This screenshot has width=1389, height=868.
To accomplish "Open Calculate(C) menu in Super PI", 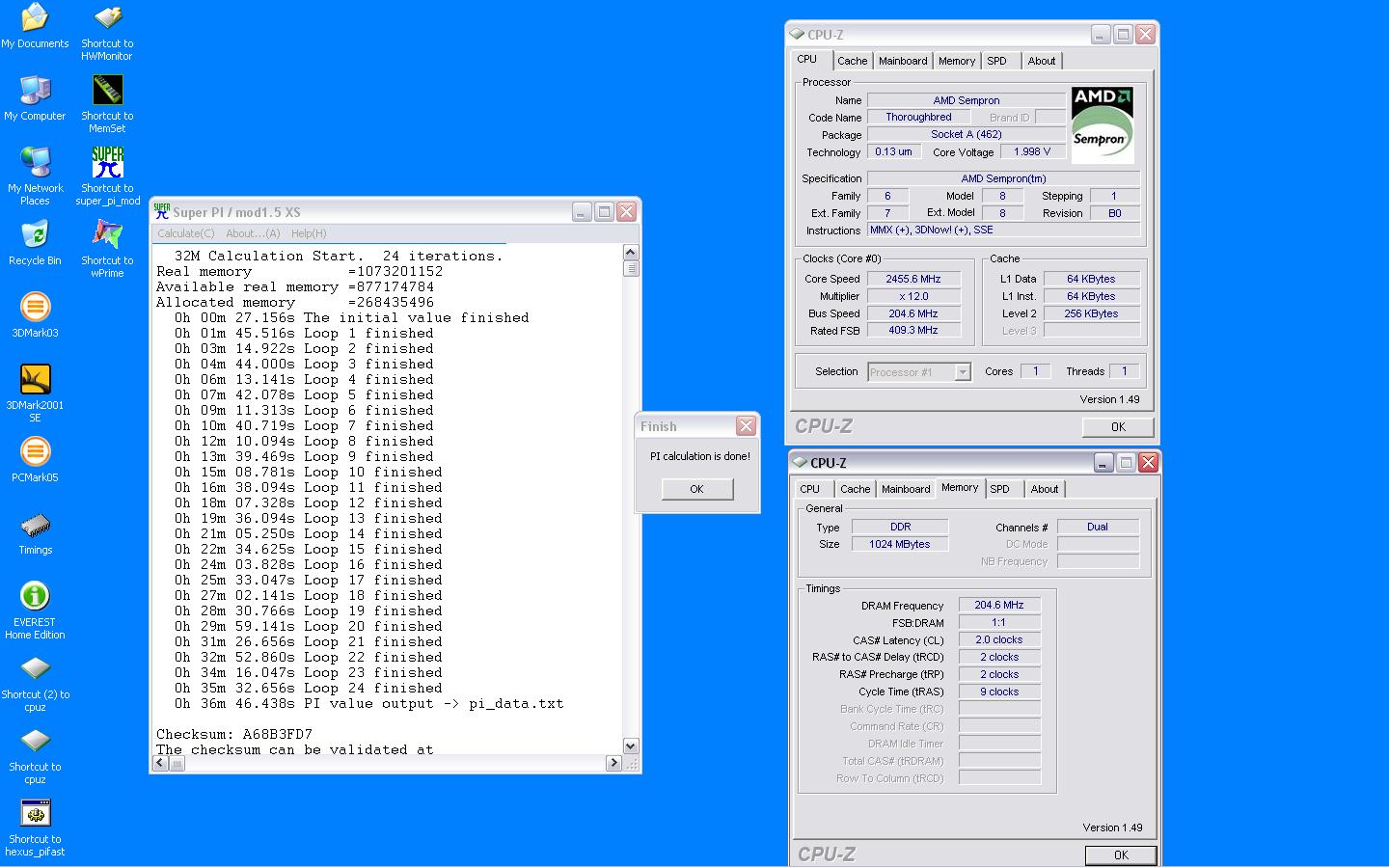I will pos(186,233).
